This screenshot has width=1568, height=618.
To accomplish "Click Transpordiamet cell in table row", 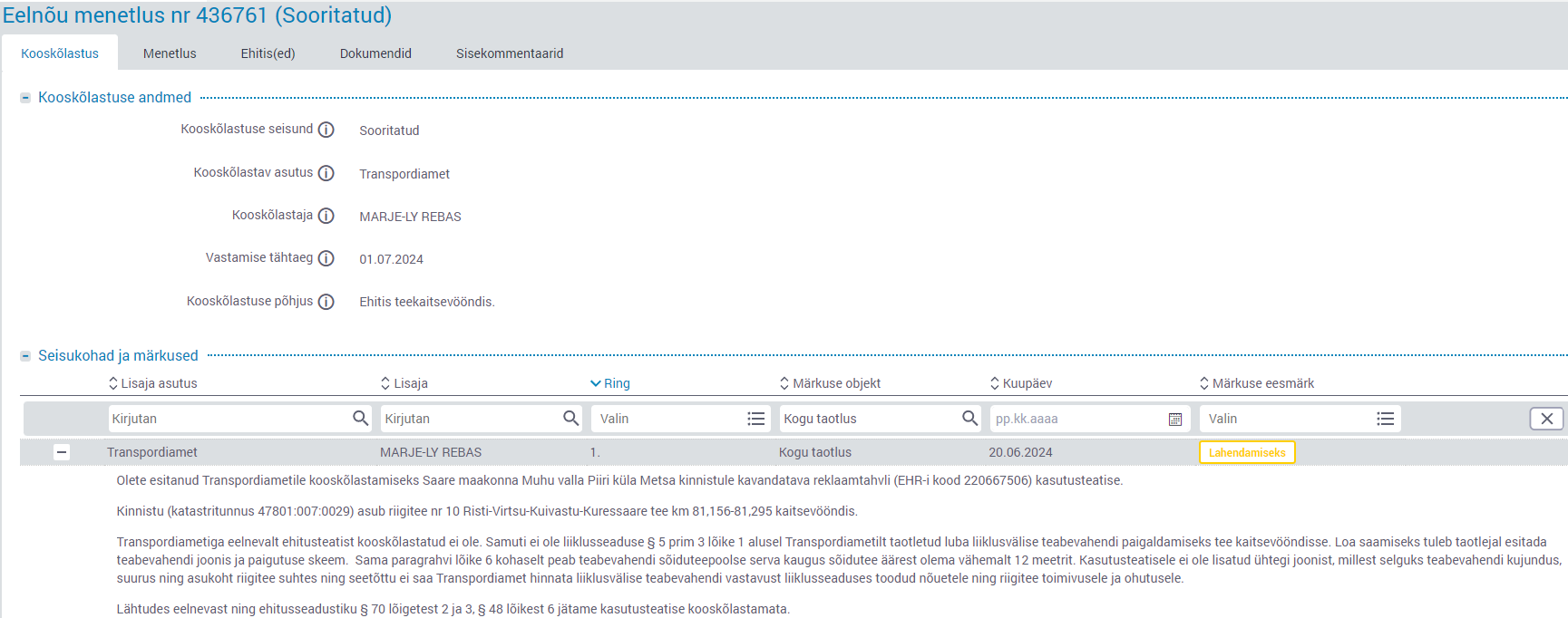I will pos(152,452).
